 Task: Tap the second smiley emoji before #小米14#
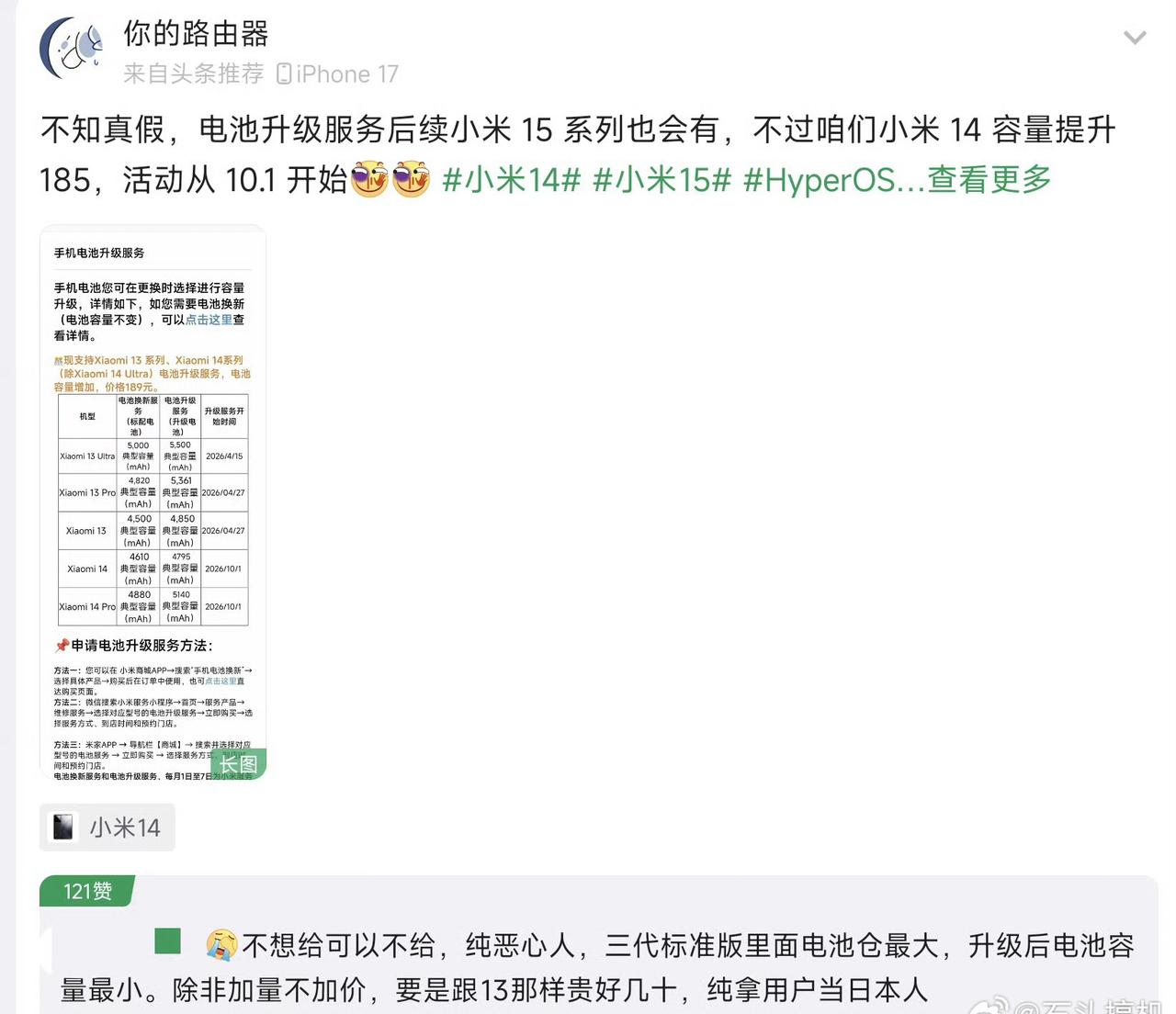(x=411, y=179)
